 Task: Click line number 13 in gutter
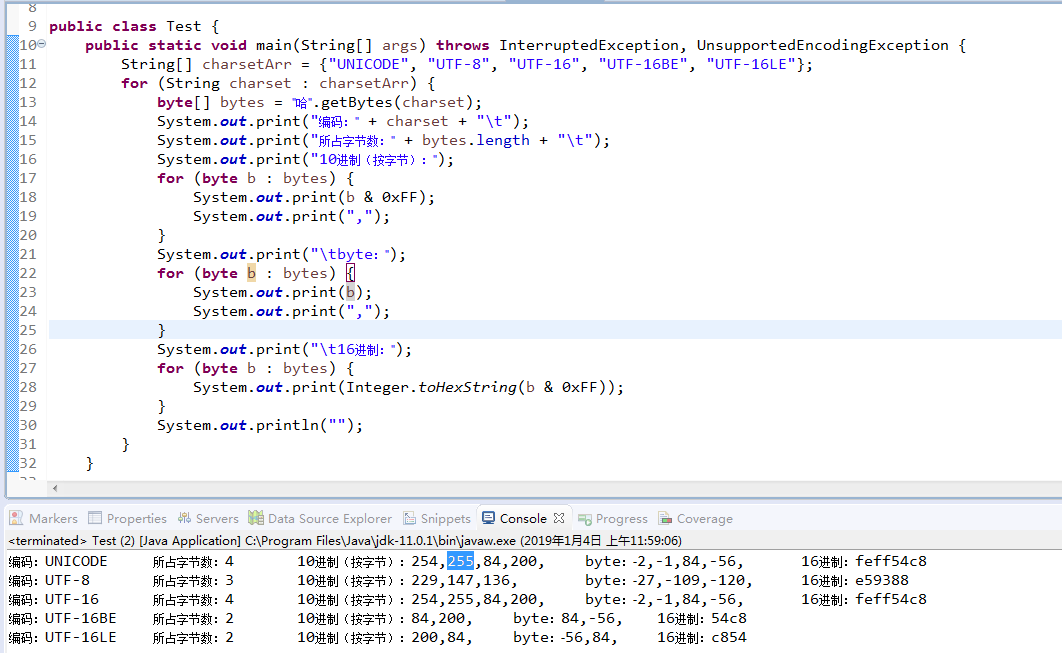[28, 103]
